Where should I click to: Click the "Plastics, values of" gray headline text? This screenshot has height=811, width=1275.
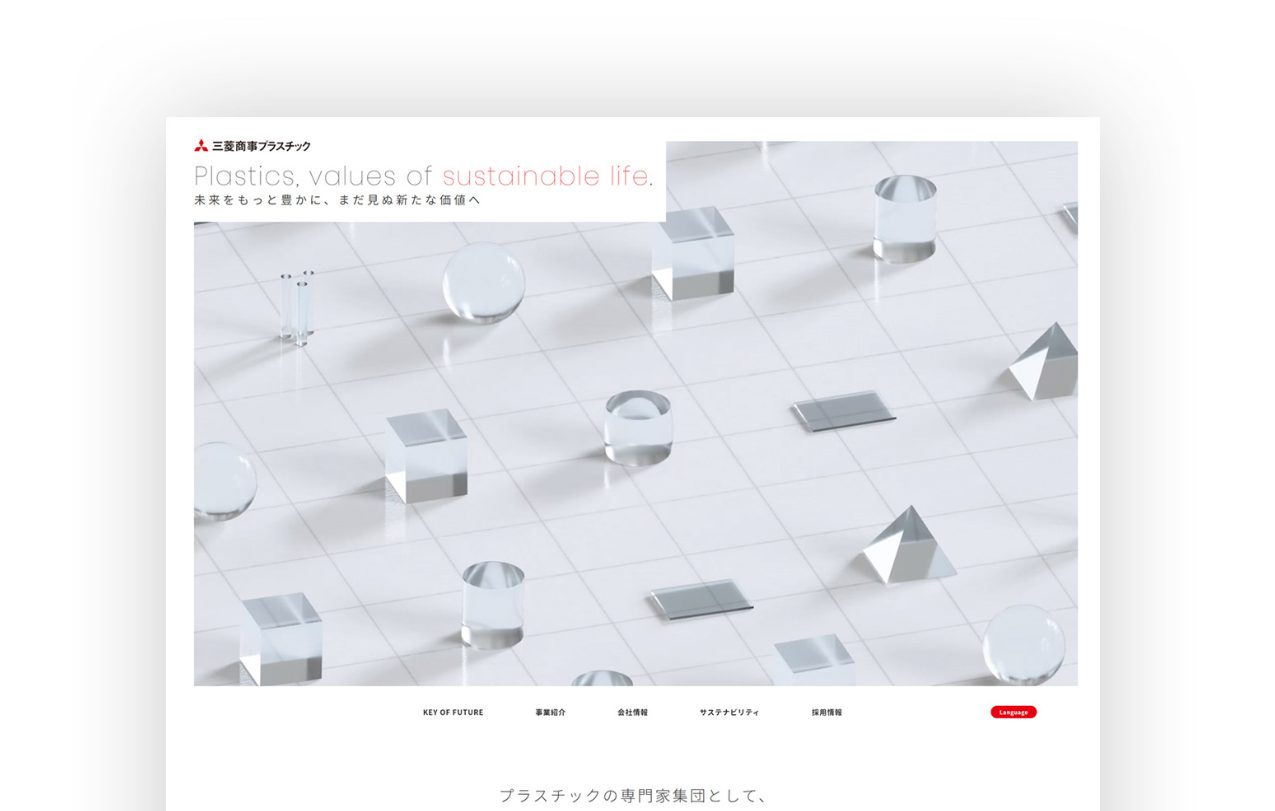tap(313, 177)
